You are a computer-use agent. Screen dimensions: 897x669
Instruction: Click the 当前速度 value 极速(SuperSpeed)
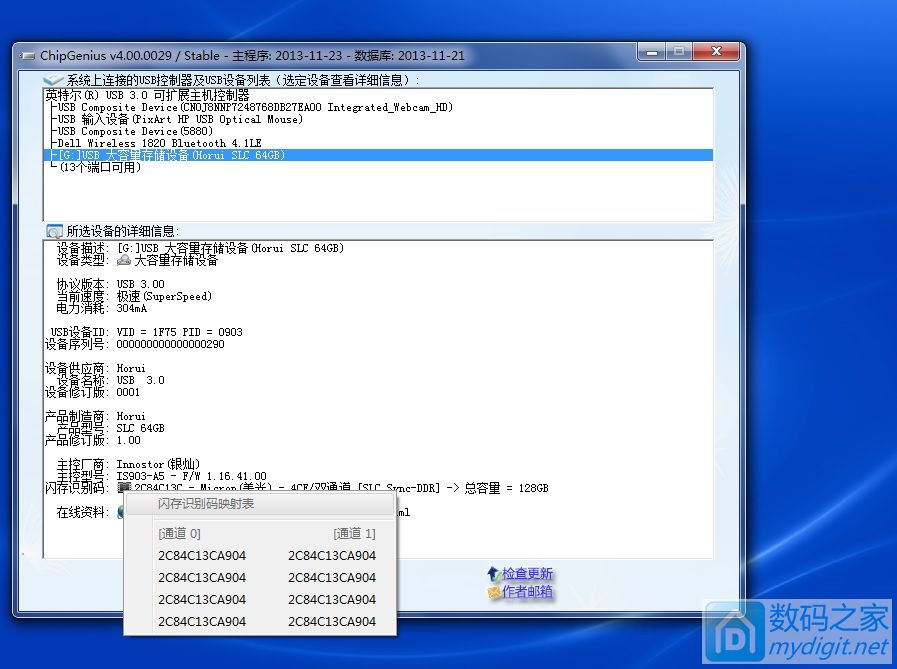click(164, 296)
